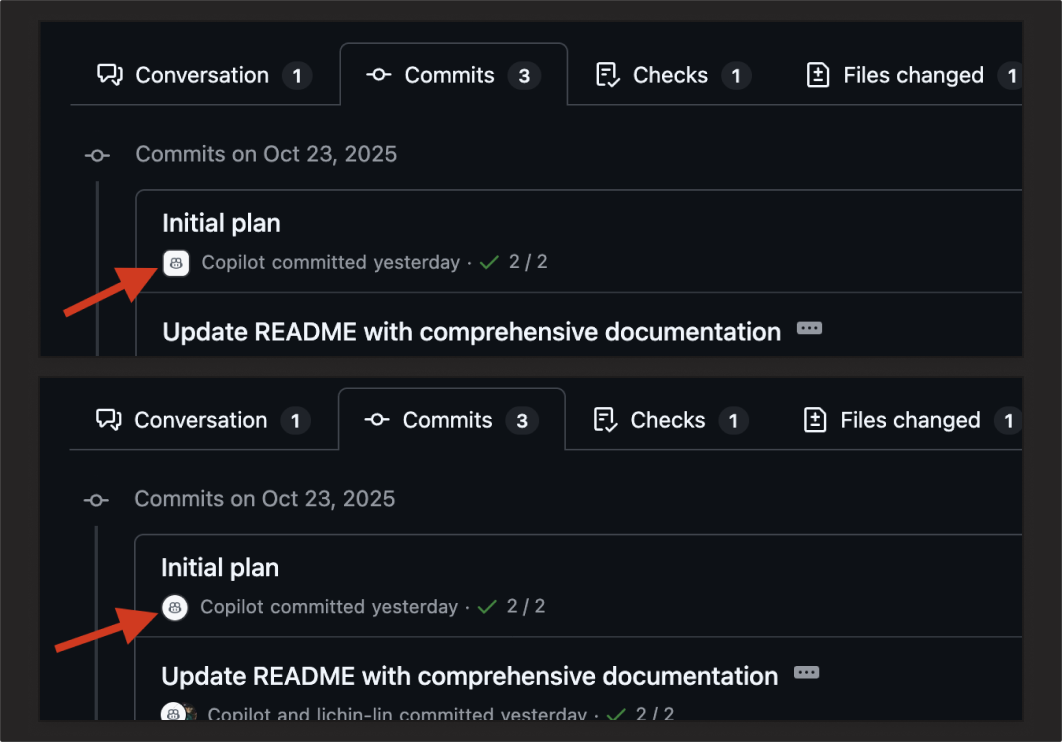Image resolution: width=1062 pixels, height=742 pixels.
Task: Expand commit description ellipsis in bottom panel
Action: coord(807,673)
